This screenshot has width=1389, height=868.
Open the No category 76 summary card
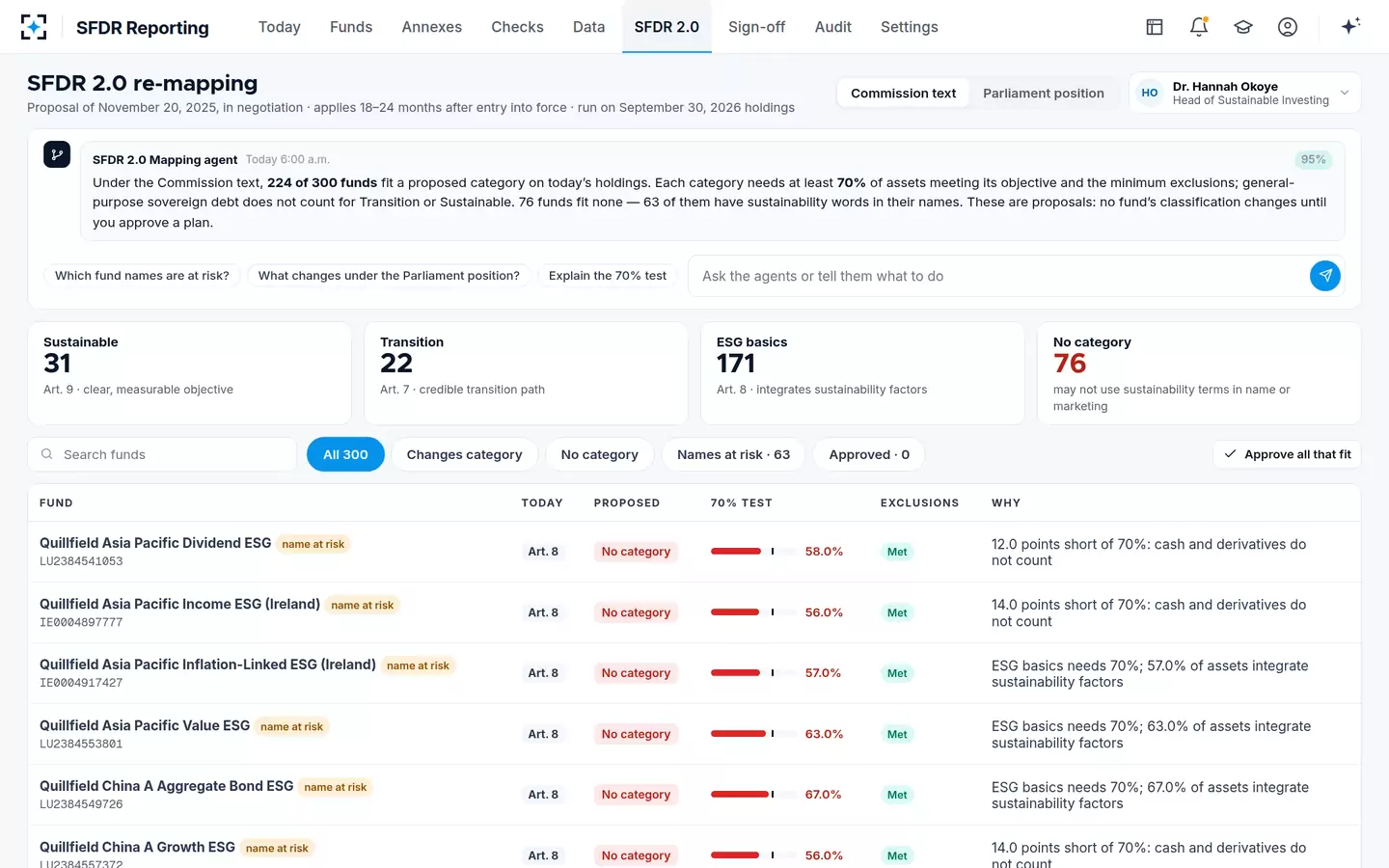click(1199, 373)
